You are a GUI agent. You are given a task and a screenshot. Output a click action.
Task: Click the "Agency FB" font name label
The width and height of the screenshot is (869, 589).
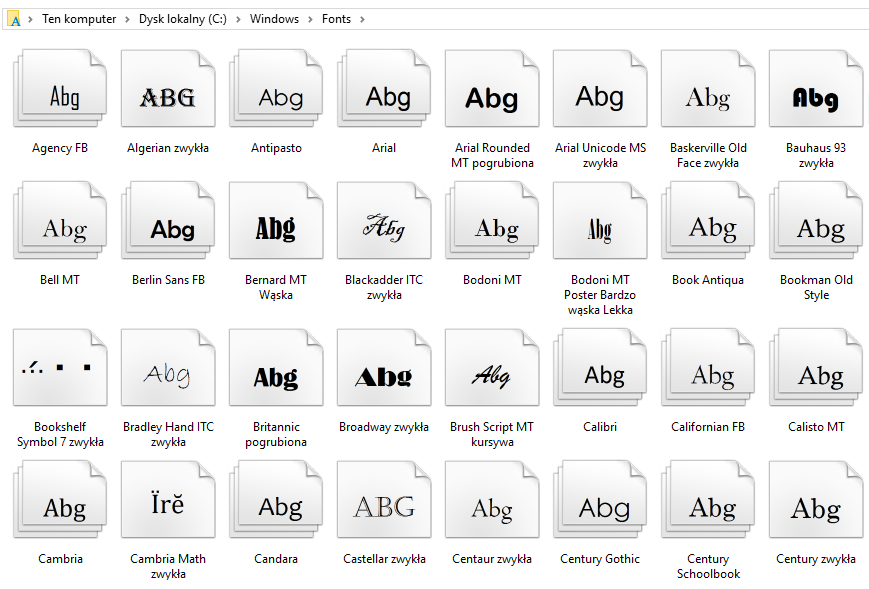click(x=60, y=148)
